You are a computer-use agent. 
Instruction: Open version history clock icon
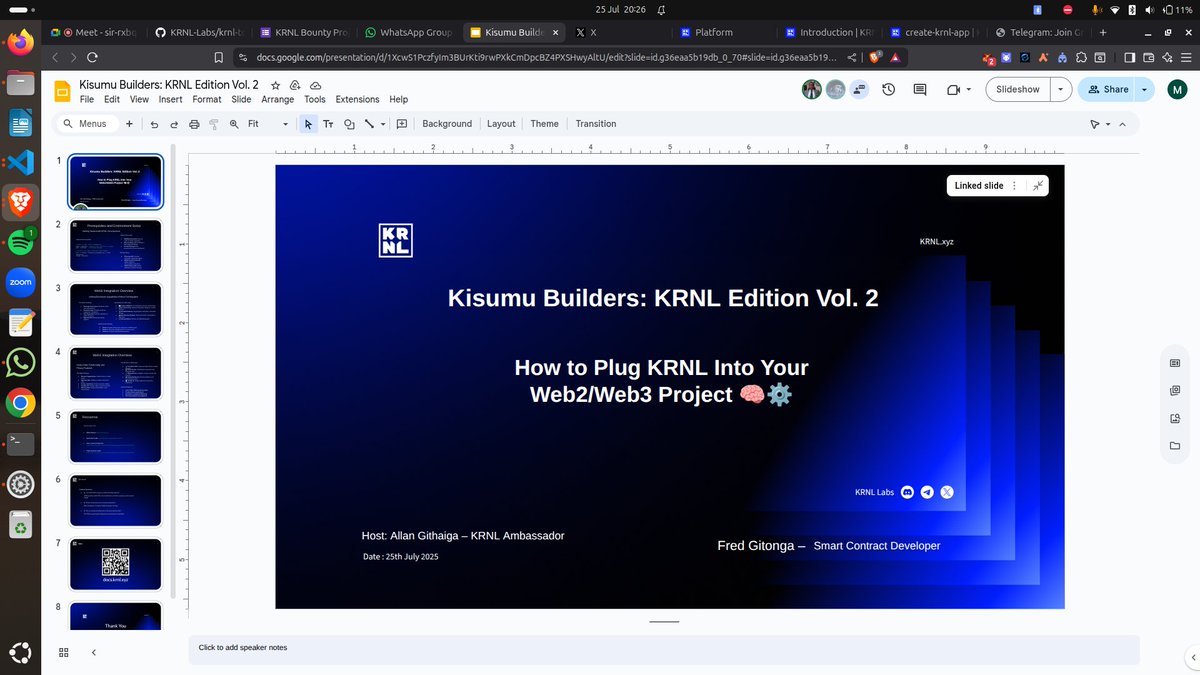click(x=888, y=90)
